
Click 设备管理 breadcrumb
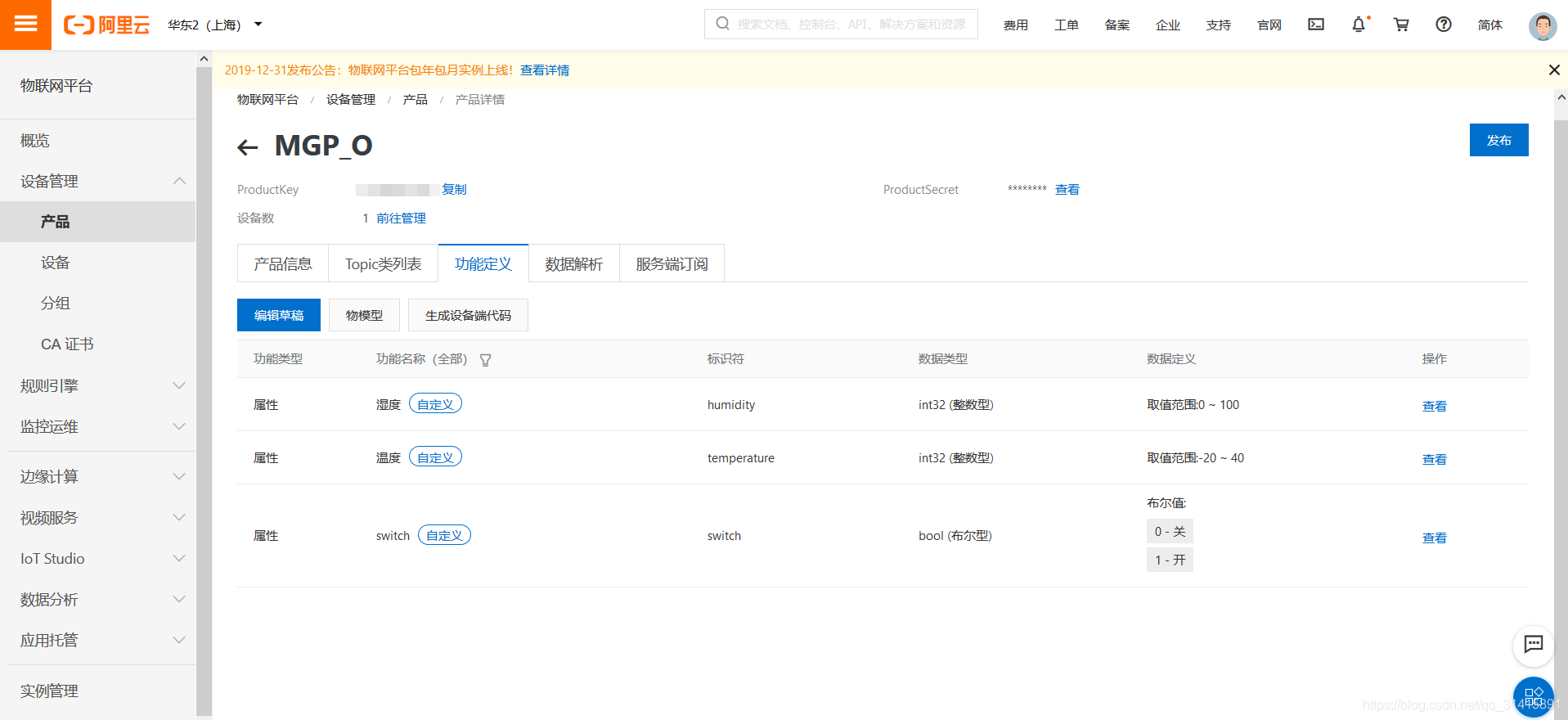351,100
